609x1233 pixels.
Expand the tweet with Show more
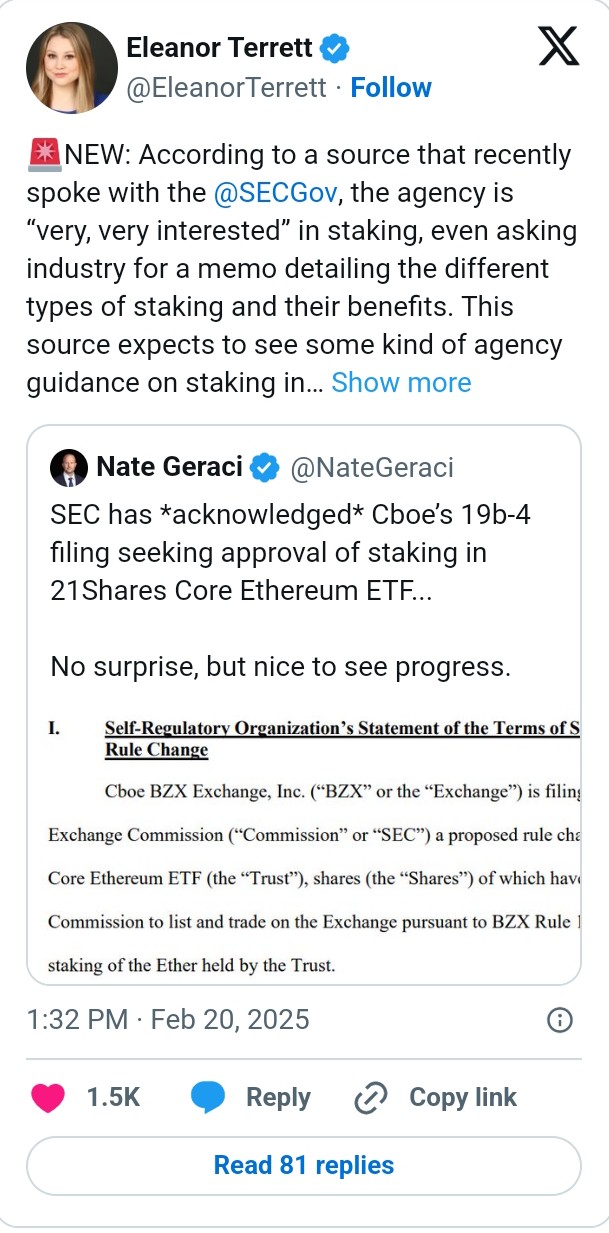[x=401, y=382]
